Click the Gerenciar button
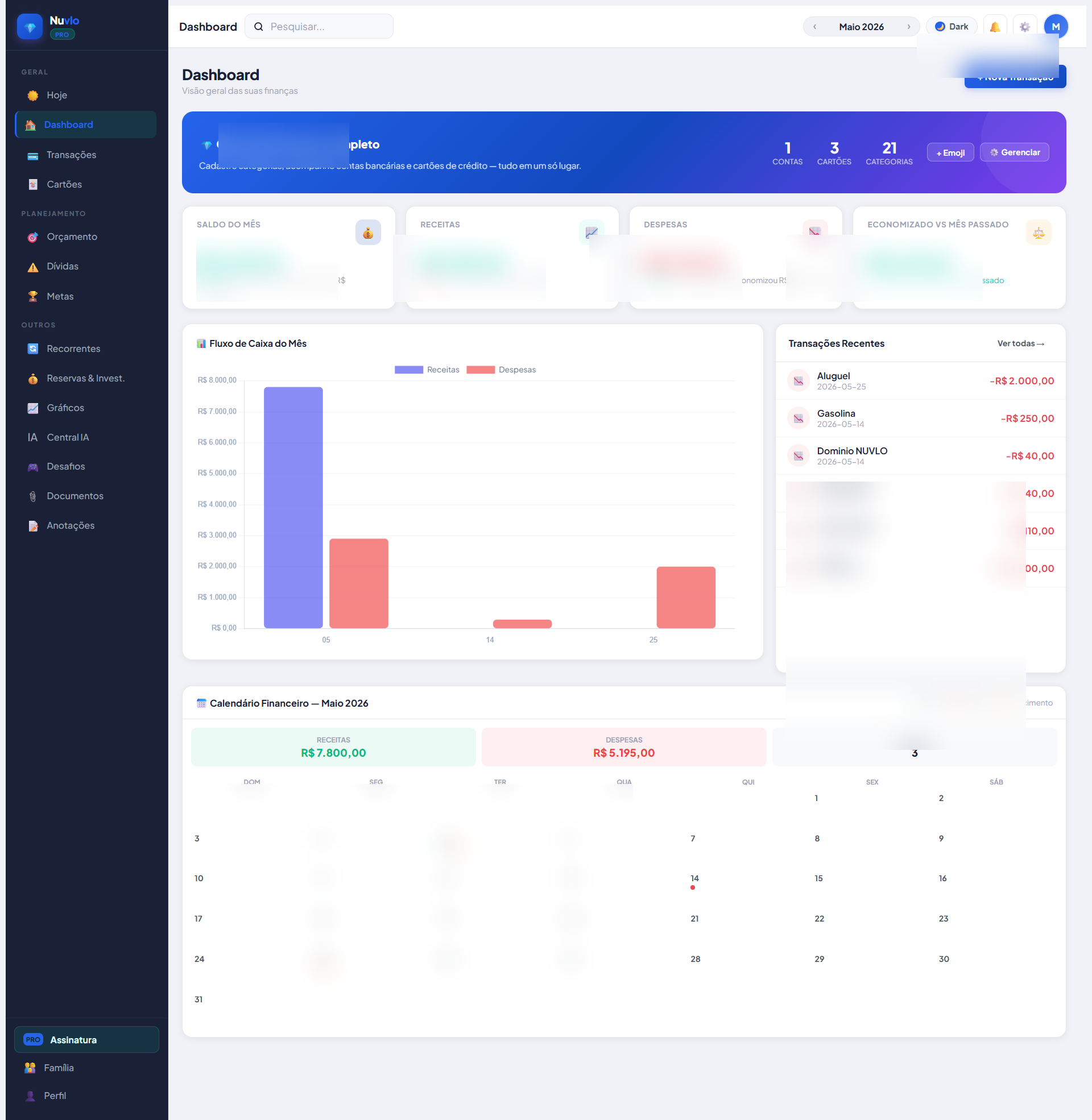Screen dimensions: 1092x1120 point(1014,152)
